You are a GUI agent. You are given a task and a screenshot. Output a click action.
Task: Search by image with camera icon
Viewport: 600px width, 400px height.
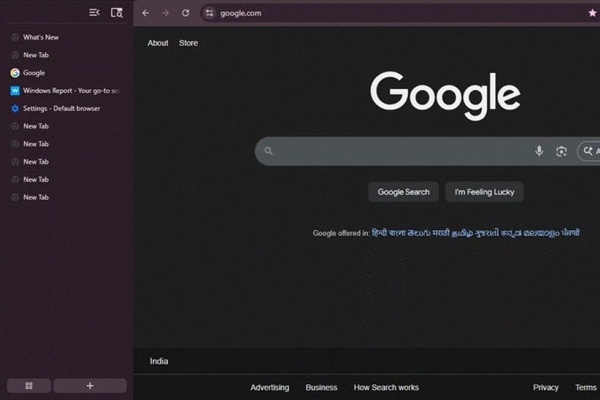coord(561,151)
